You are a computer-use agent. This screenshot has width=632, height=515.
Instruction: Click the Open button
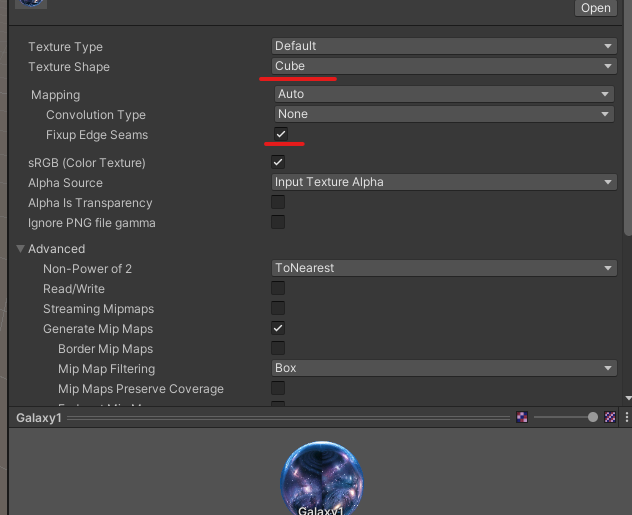pos(595,8)
